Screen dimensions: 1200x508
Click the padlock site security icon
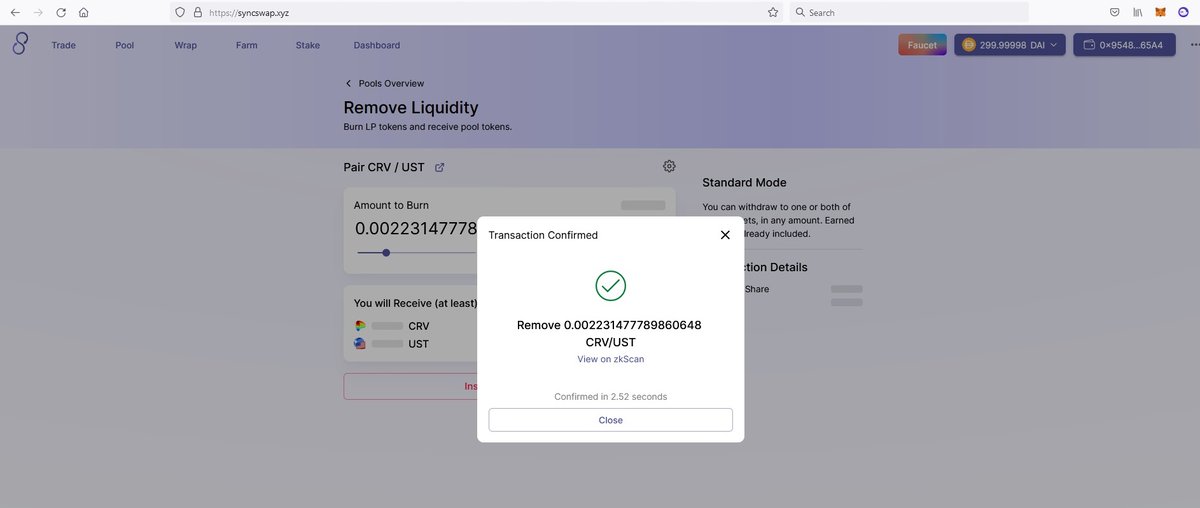click(197, 13)
